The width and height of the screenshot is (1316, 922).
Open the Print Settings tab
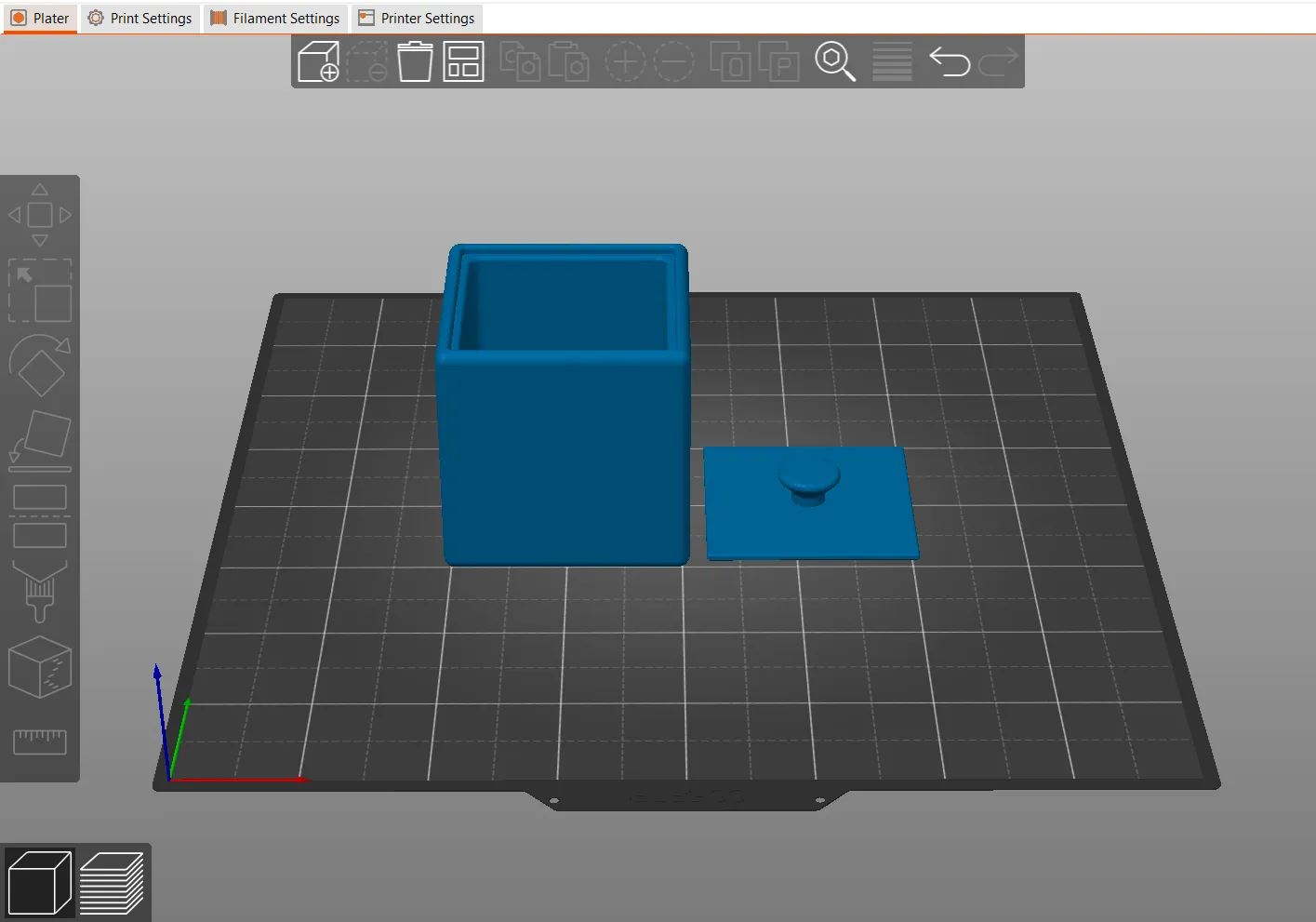click(140, 19)
